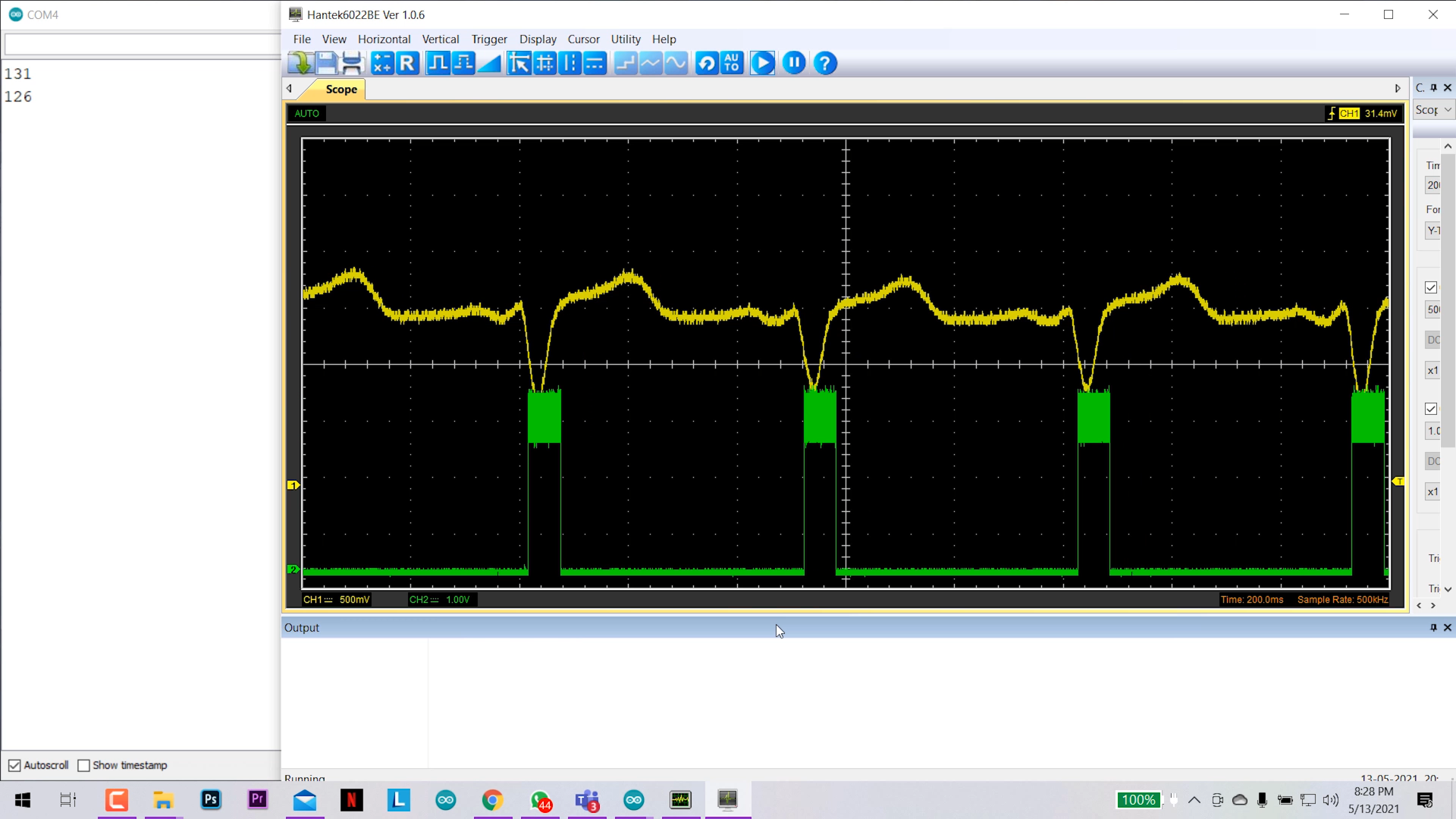Print the oscilloscope display

tap(352, 63)
